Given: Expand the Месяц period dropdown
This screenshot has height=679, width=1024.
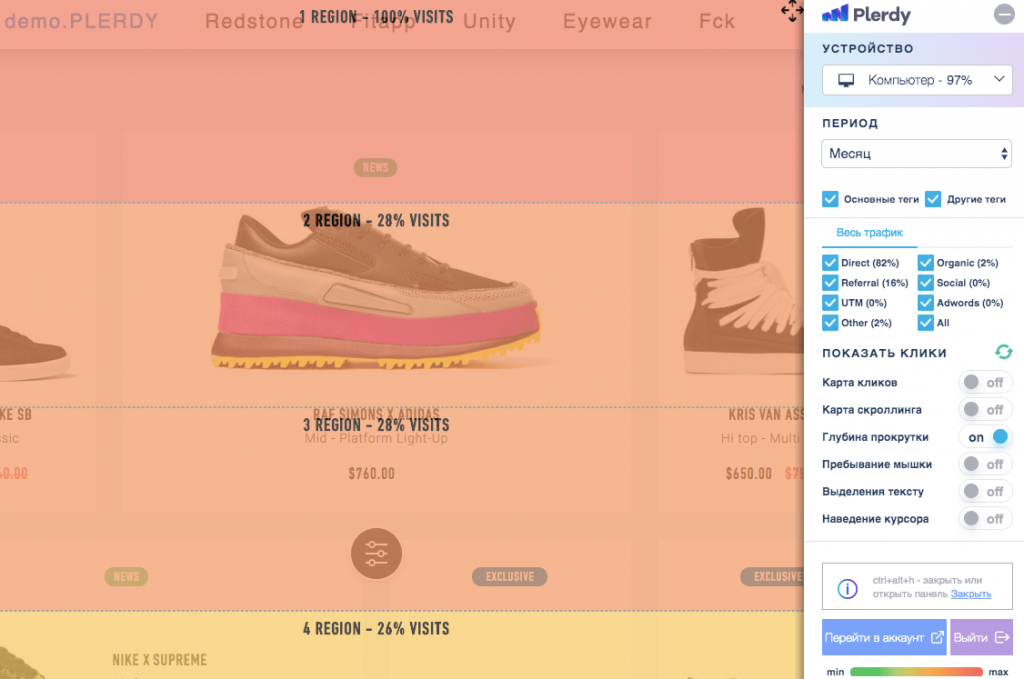Looking at the screenshot, I should [917, 154].
